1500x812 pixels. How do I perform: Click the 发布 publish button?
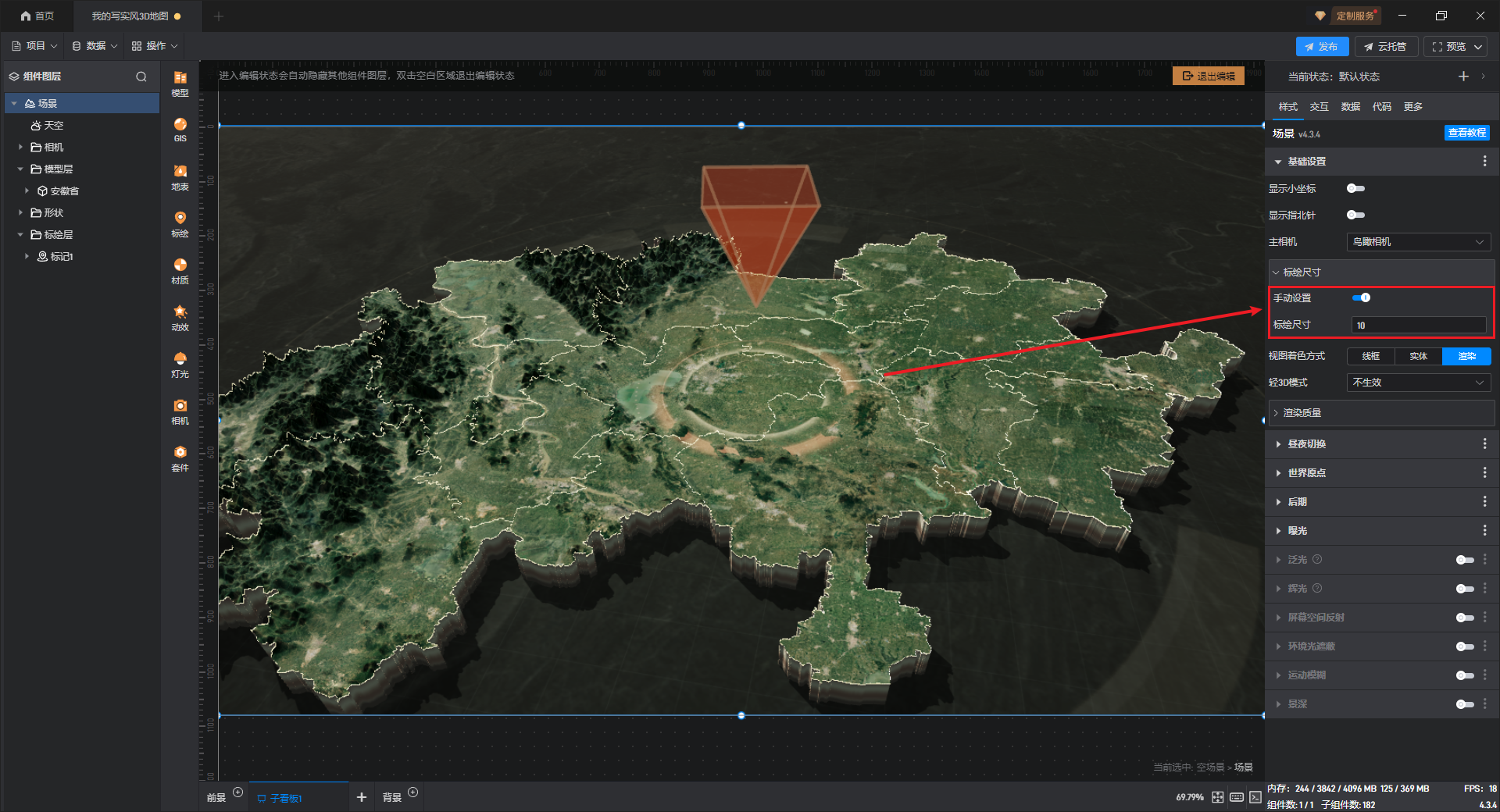coord(1321,47)
